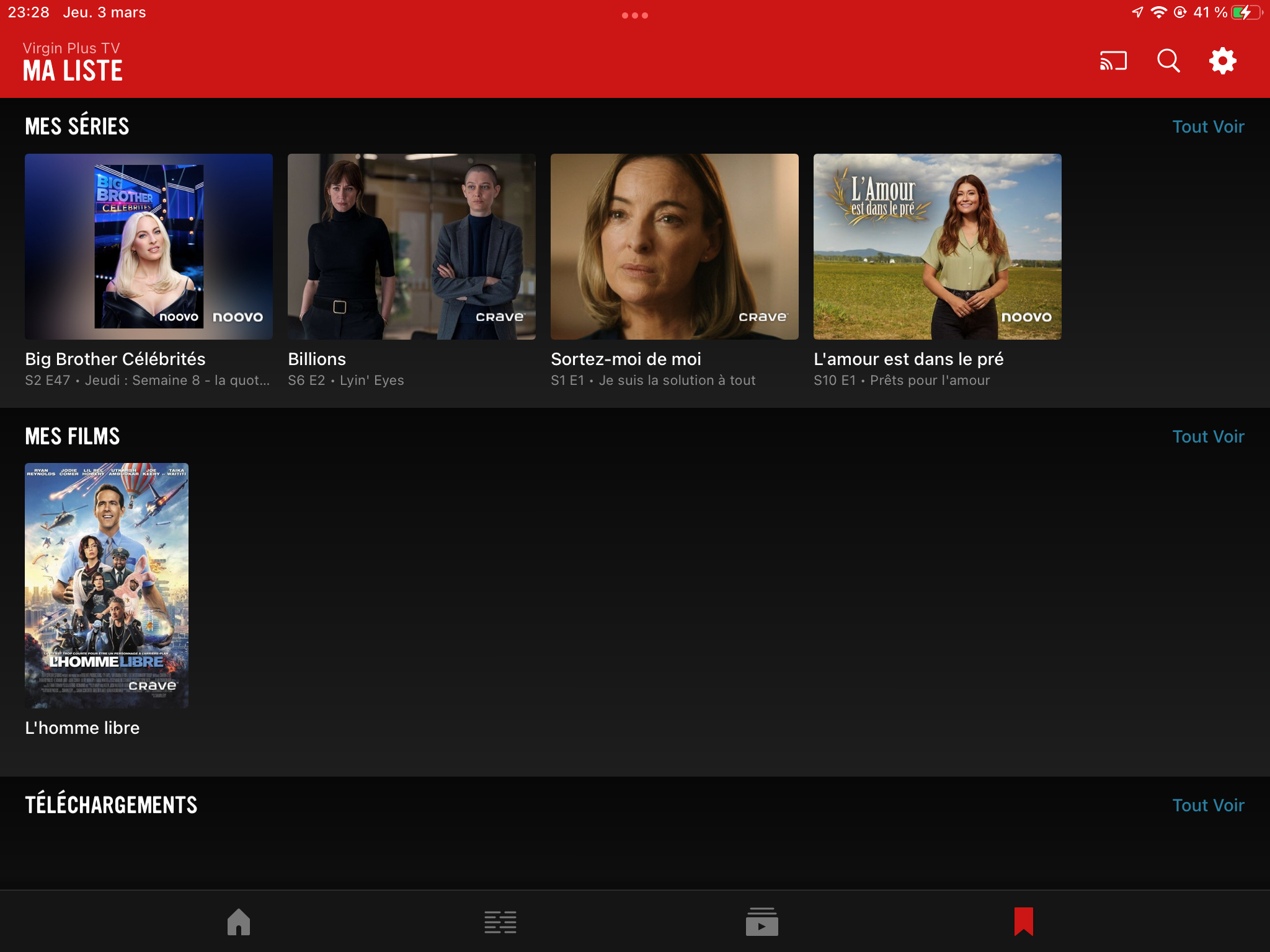1270x952 pixels.
Task: Open the settings gear icon
Action: point(1222,61)
